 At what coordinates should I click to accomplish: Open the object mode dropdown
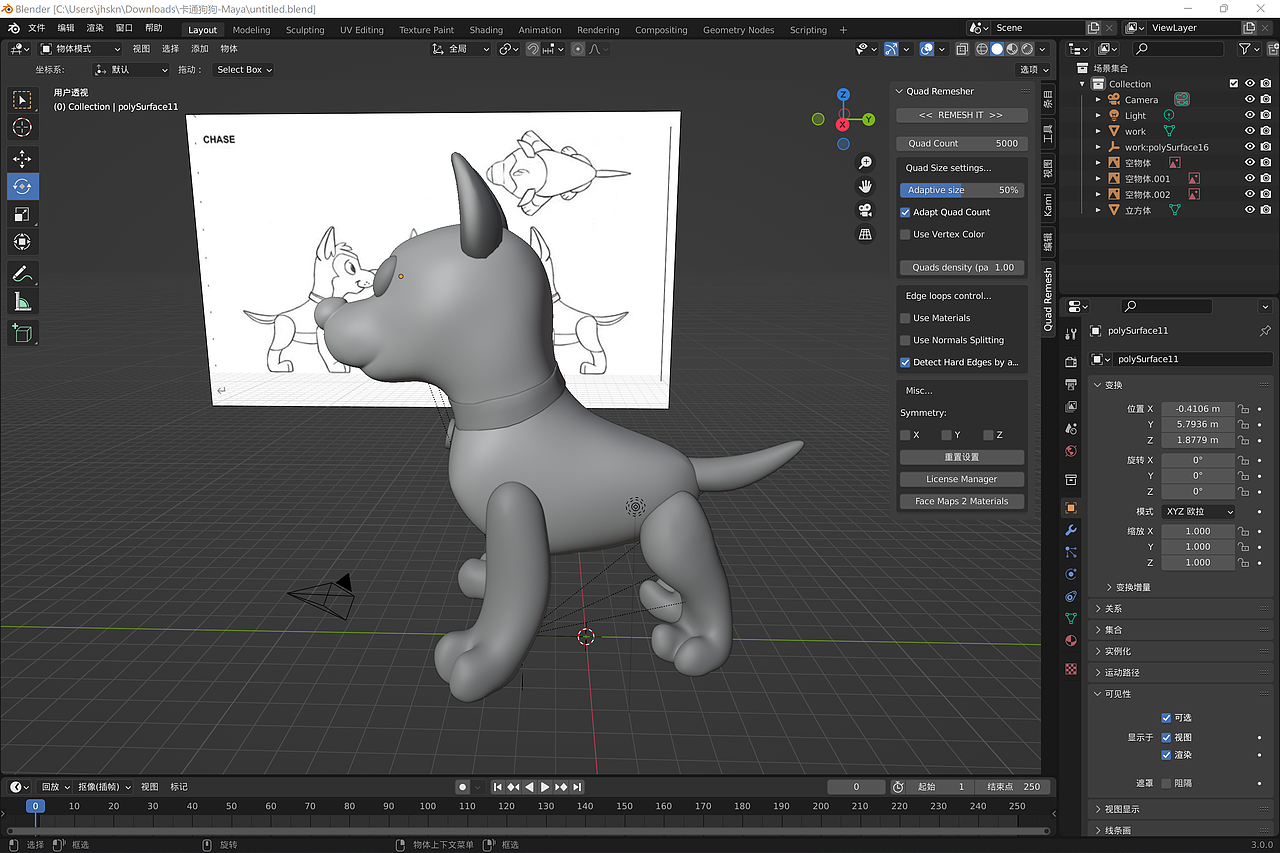(80, 49)
